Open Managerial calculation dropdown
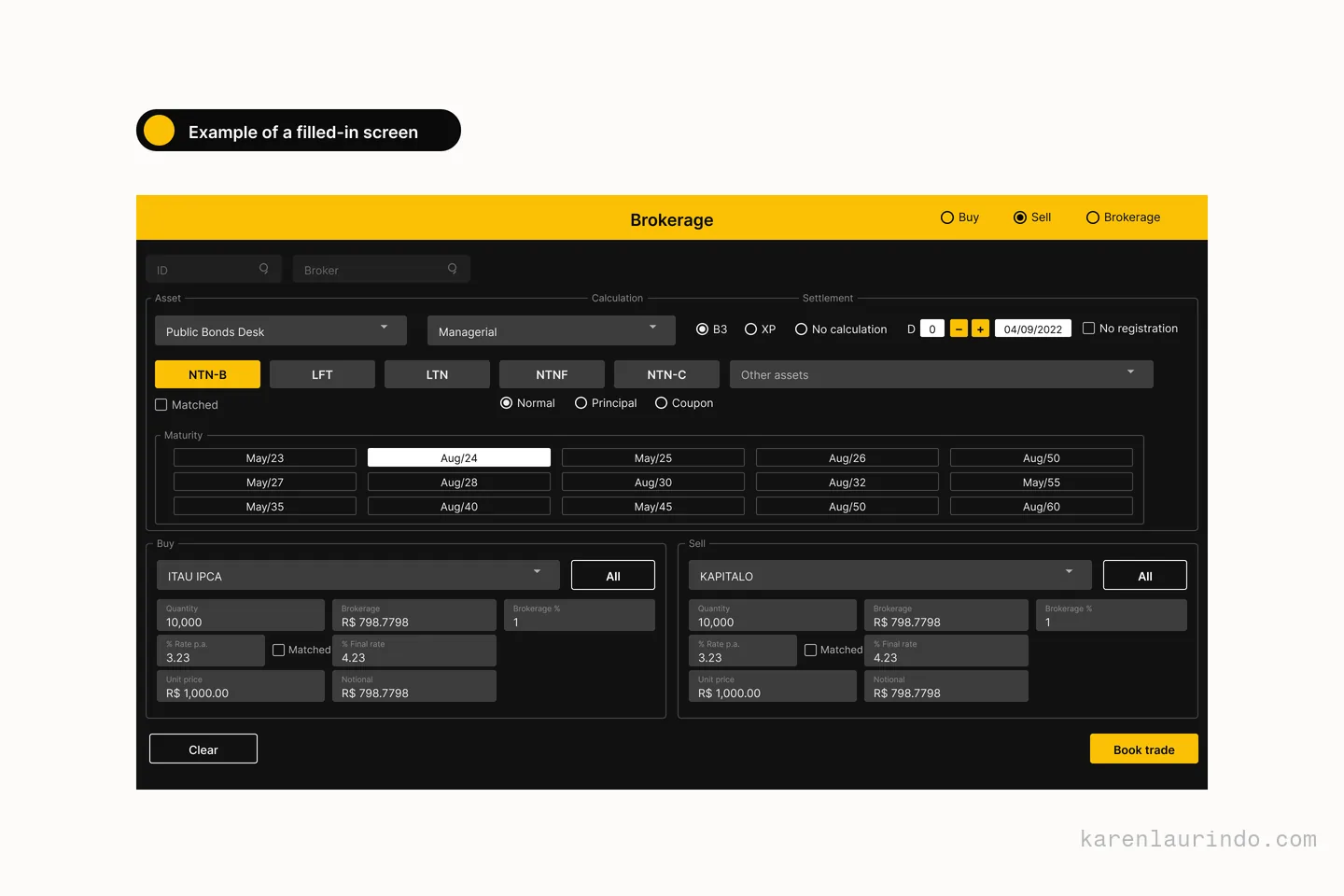This screenshot has width=1344, height=896. pos(552,330)
